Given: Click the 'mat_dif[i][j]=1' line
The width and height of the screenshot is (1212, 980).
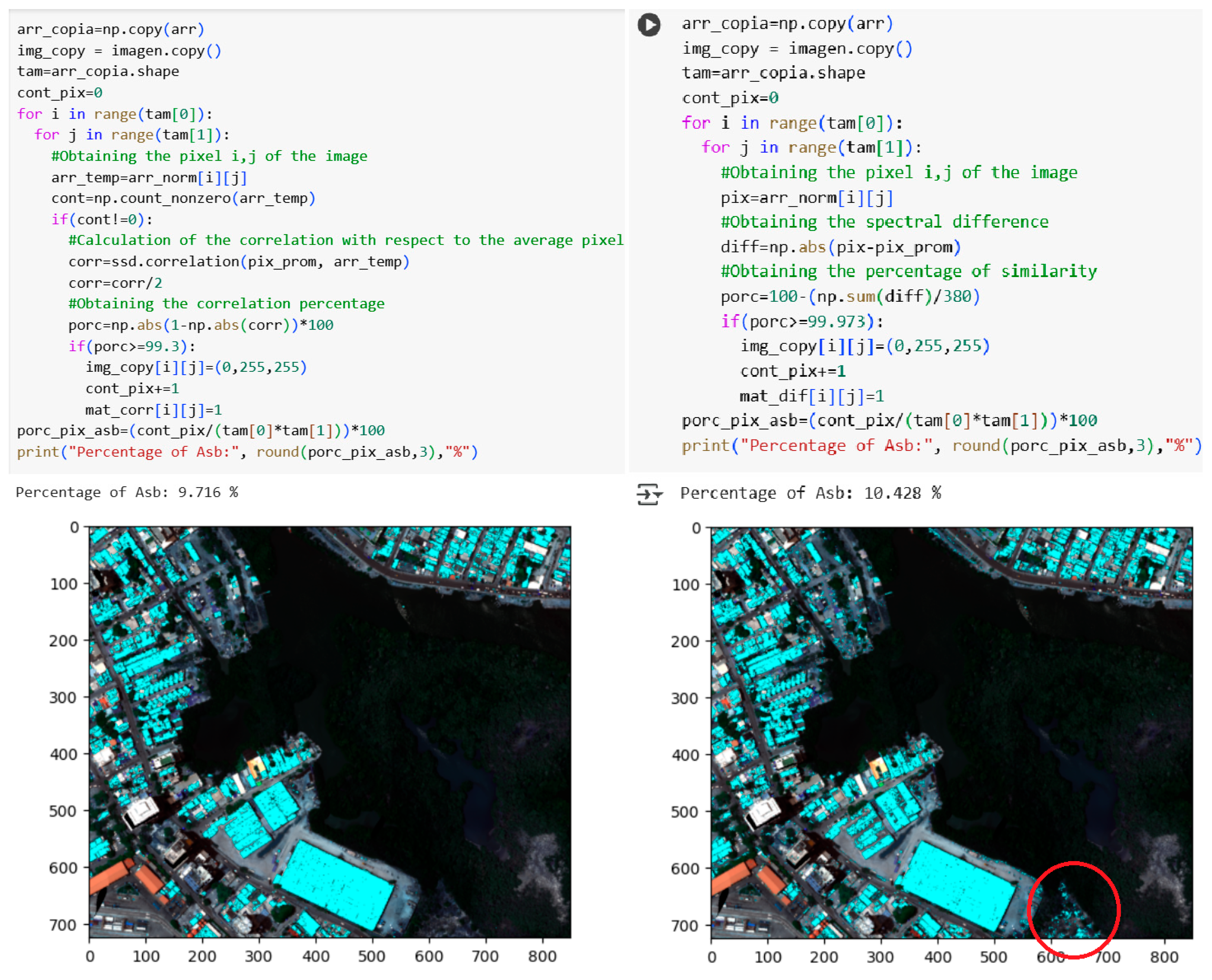Looking at the screenshot, I should [x=811, y=396].
